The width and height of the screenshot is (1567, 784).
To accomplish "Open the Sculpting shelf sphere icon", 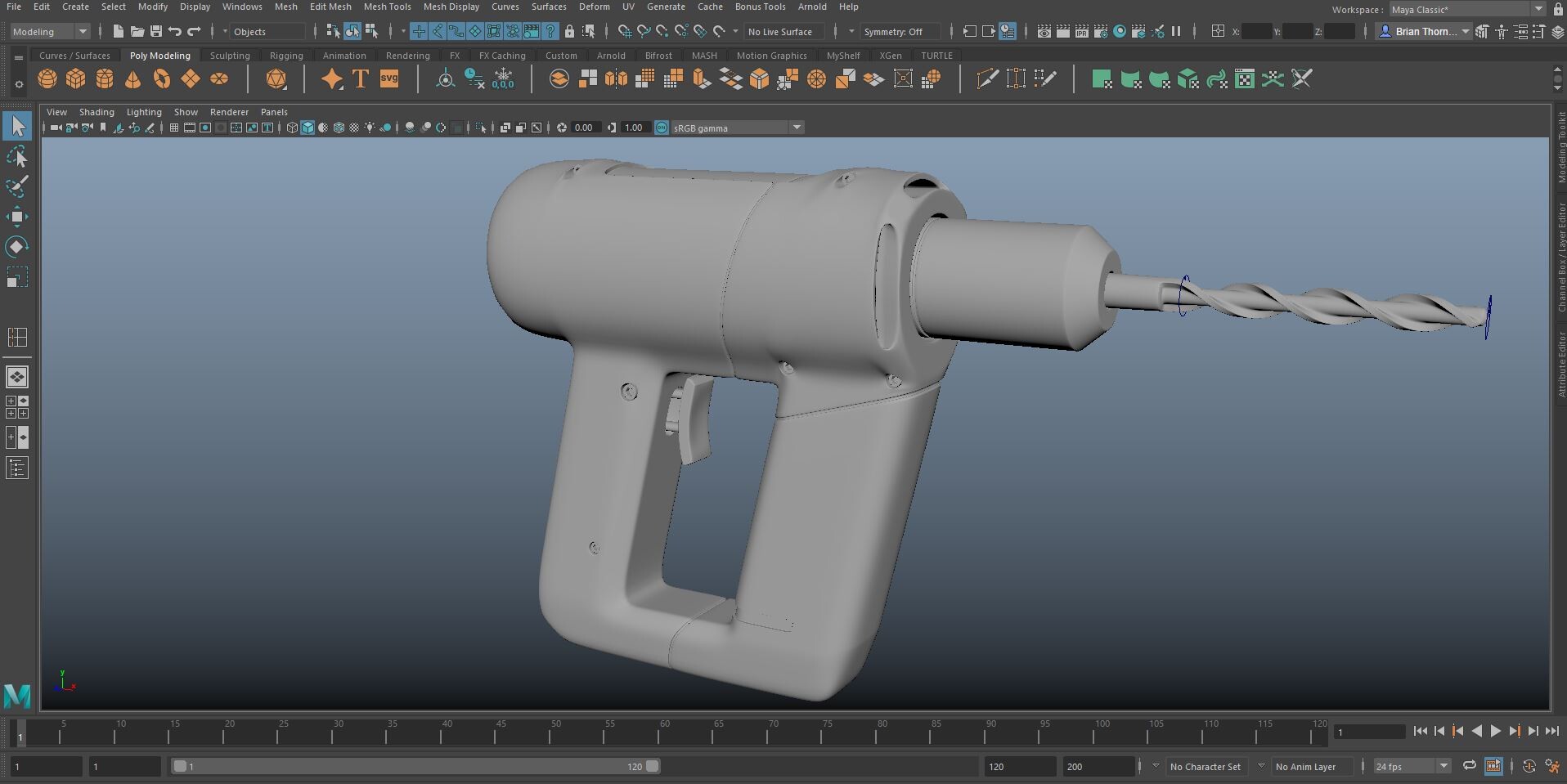I will coord(276,78).
